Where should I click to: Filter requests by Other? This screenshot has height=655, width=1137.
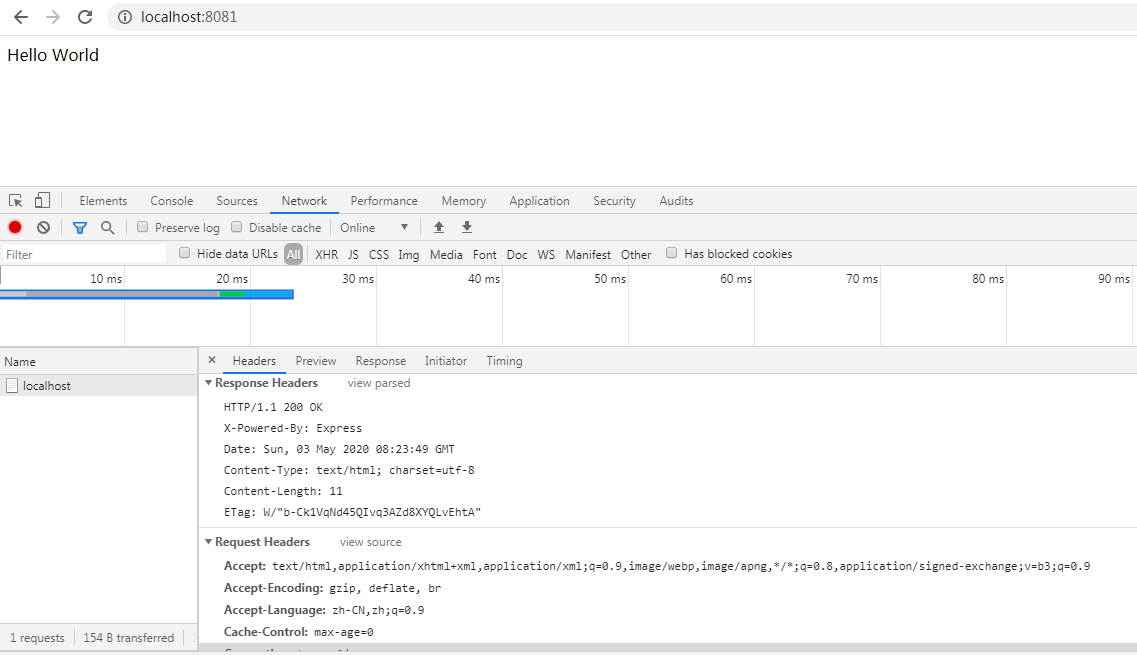tap(636, 255)
